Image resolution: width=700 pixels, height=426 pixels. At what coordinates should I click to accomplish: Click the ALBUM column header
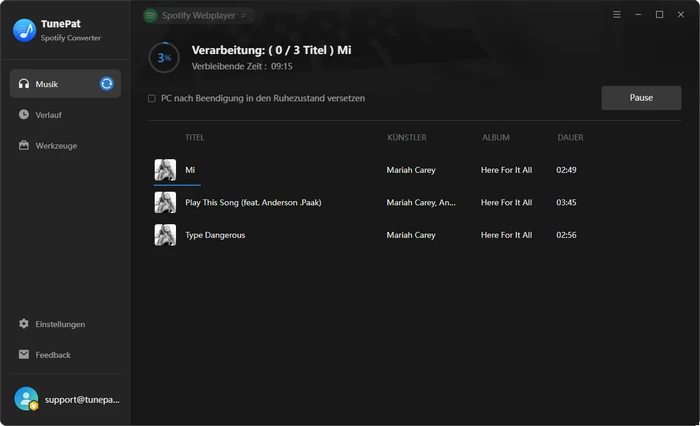pos(496,137)
